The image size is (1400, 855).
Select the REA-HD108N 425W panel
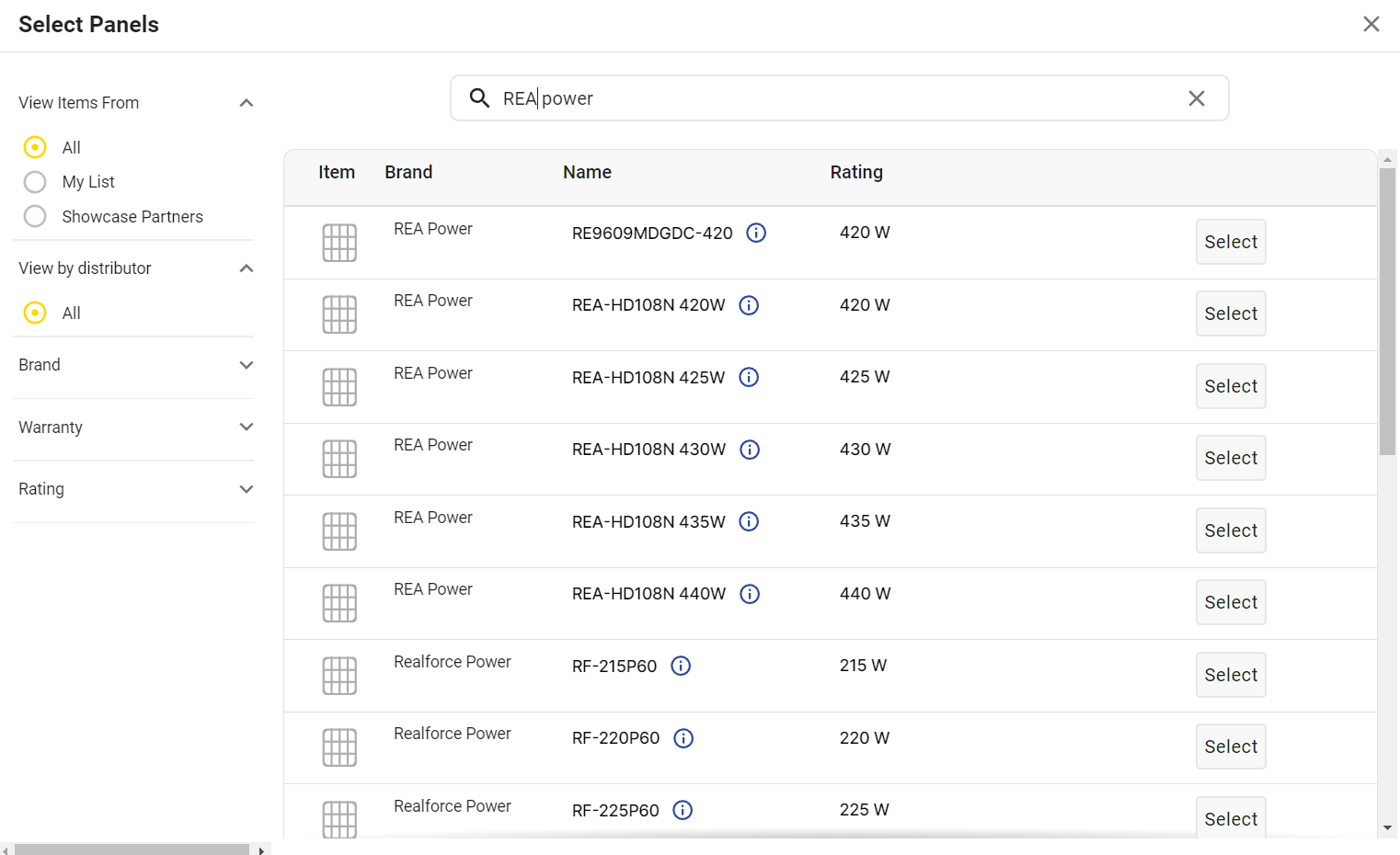click(1231, 386)
